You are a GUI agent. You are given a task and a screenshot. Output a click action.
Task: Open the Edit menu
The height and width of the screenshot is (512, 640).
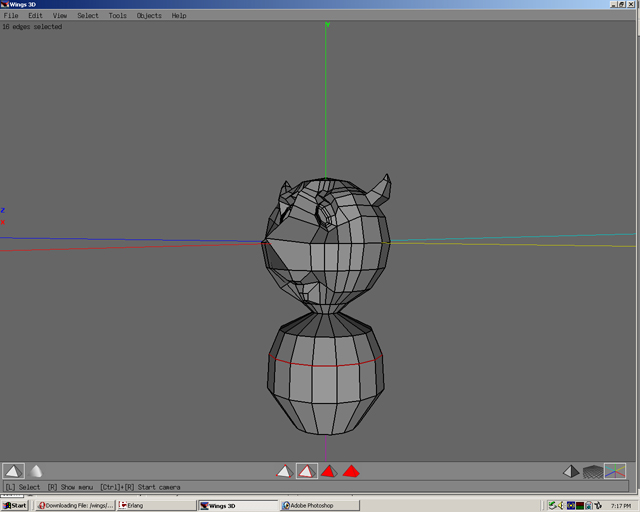click(x=35, y=16)
